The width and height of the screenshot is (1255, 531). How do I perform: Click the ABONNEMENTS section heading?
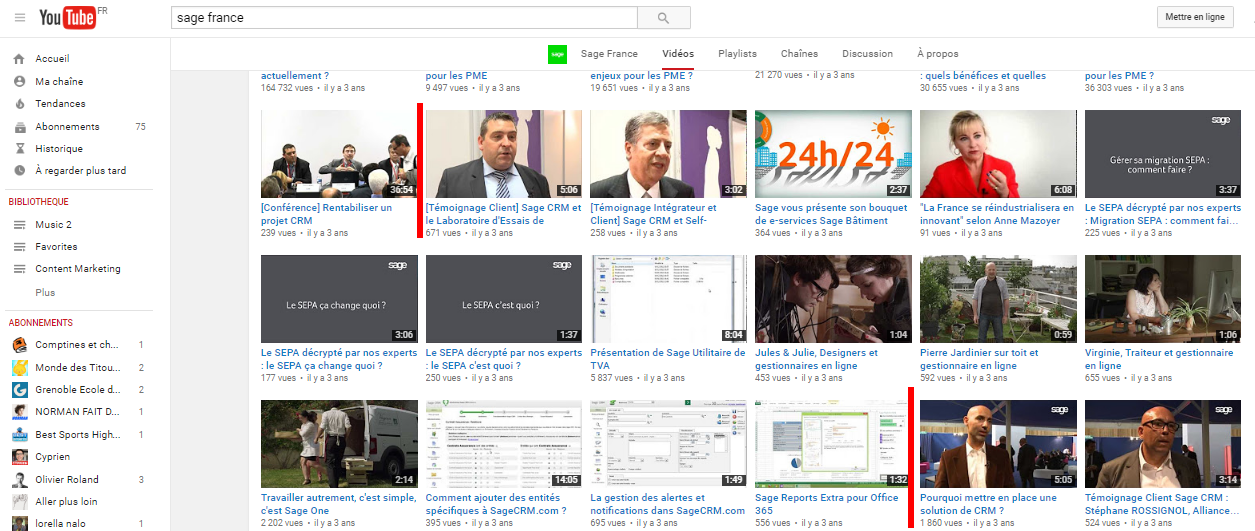tap(41, 323)
